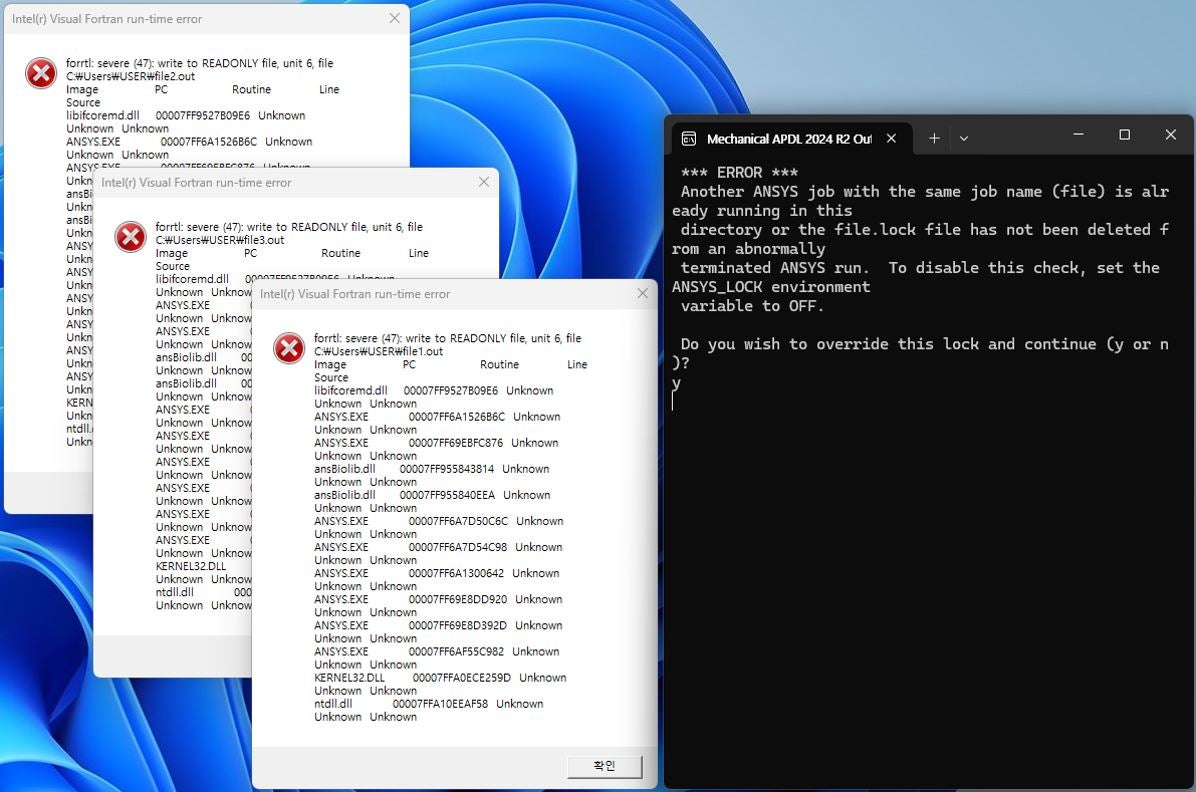Click the red error icon in the file3.out dialog
Screen dimensions: 1196x792
tap(130, 237)
